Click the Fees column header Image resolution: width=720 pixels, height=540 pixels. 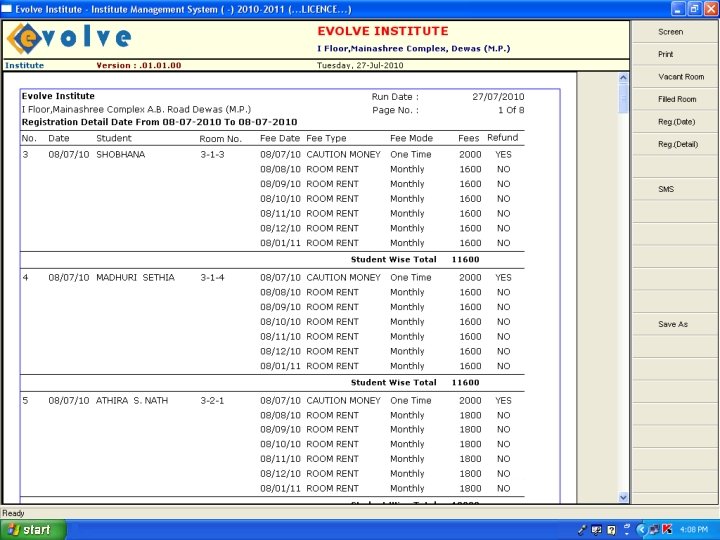pos(468,138)
